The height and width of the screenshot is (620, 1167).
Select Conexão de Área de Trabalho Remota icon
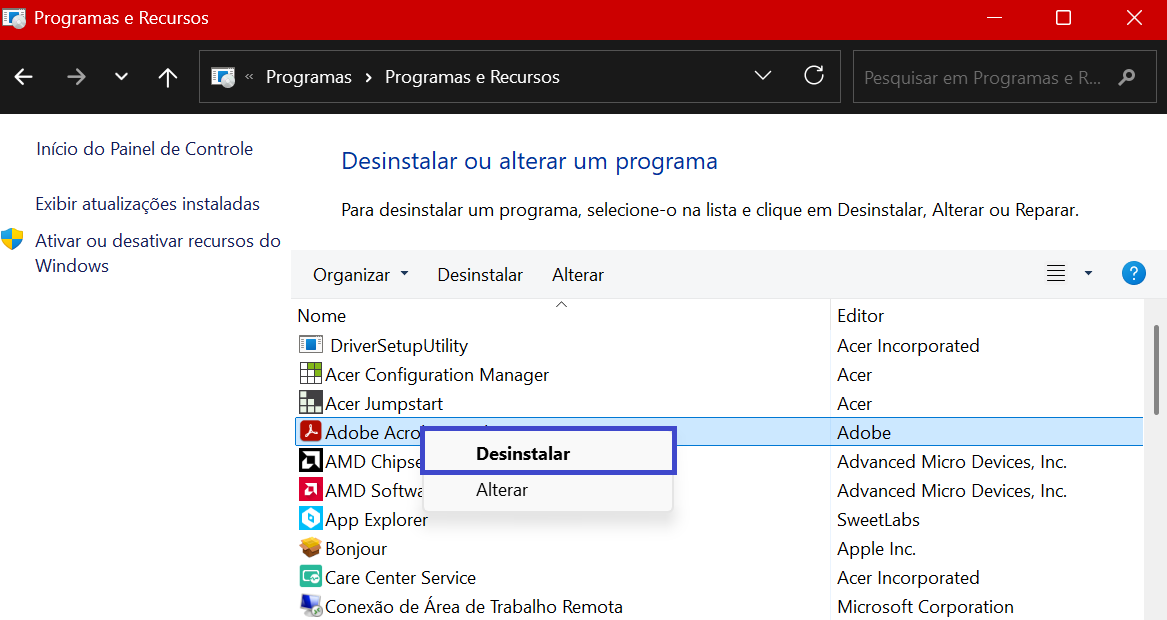tap(310, 605)
